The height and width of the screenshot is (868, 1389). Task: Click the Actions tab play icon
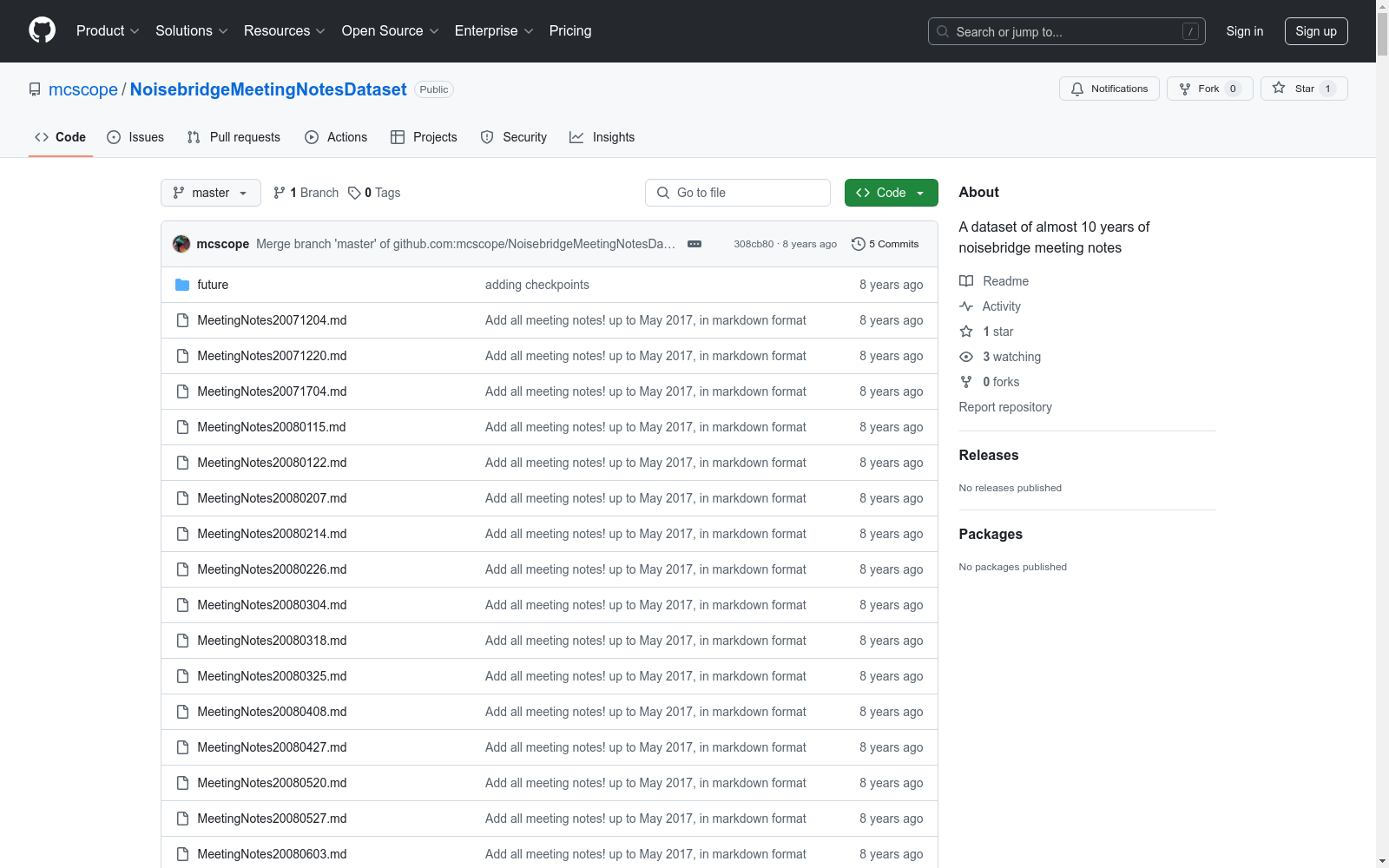[312, 137]
